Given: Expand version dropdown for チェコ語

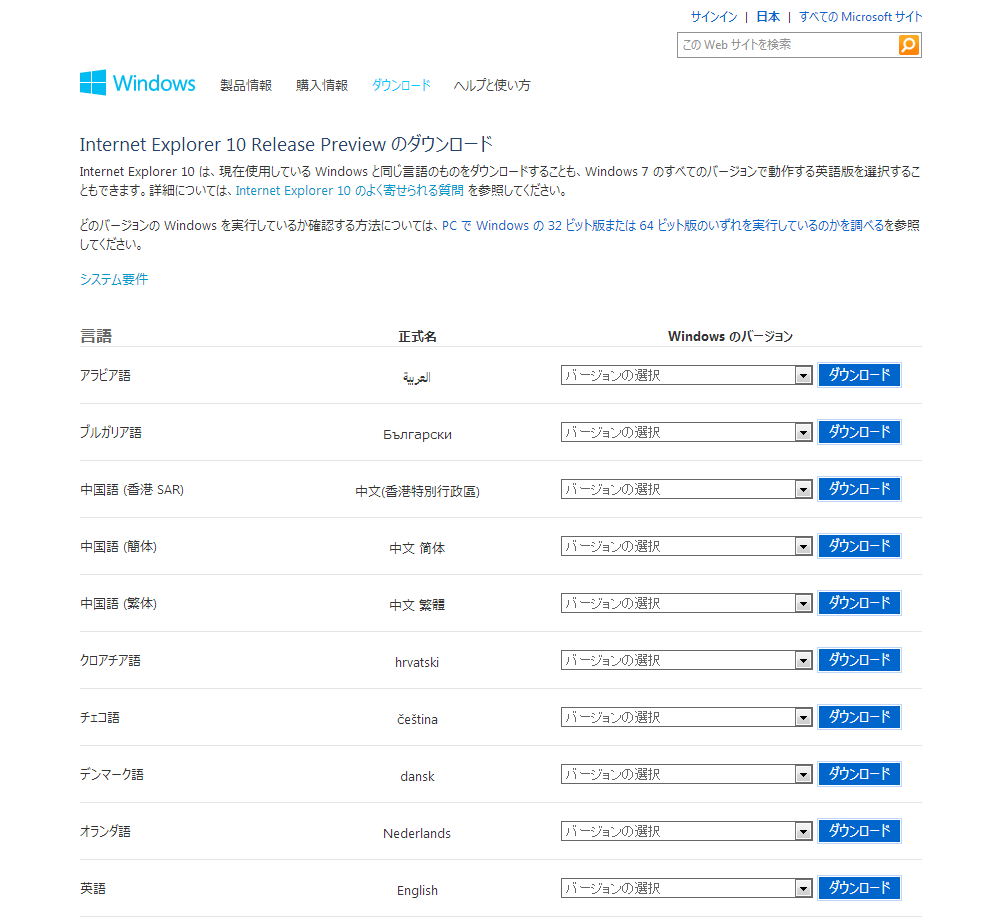Looking at the screenshot, I should click(686, 717).
